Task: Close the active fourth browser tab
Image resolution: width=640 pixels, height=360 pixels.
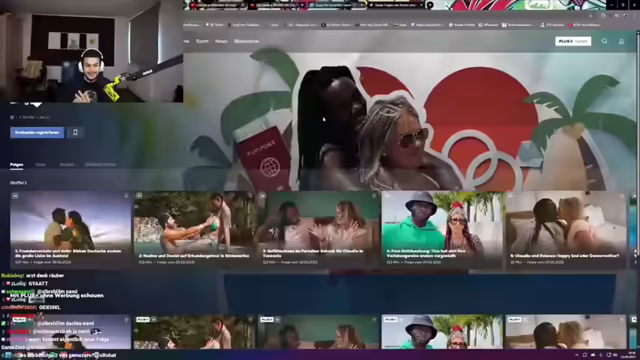Action: [x=422, y=5]
